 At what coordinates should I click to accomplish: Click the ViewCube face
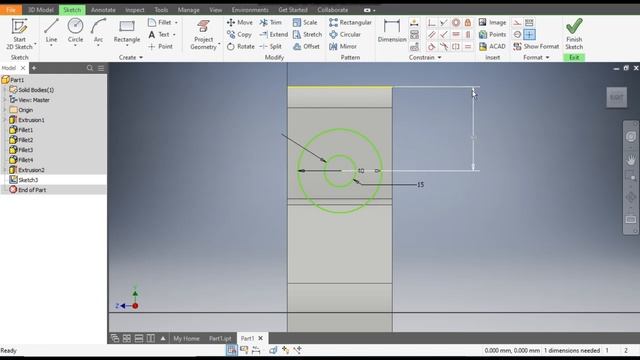(616, 97)
